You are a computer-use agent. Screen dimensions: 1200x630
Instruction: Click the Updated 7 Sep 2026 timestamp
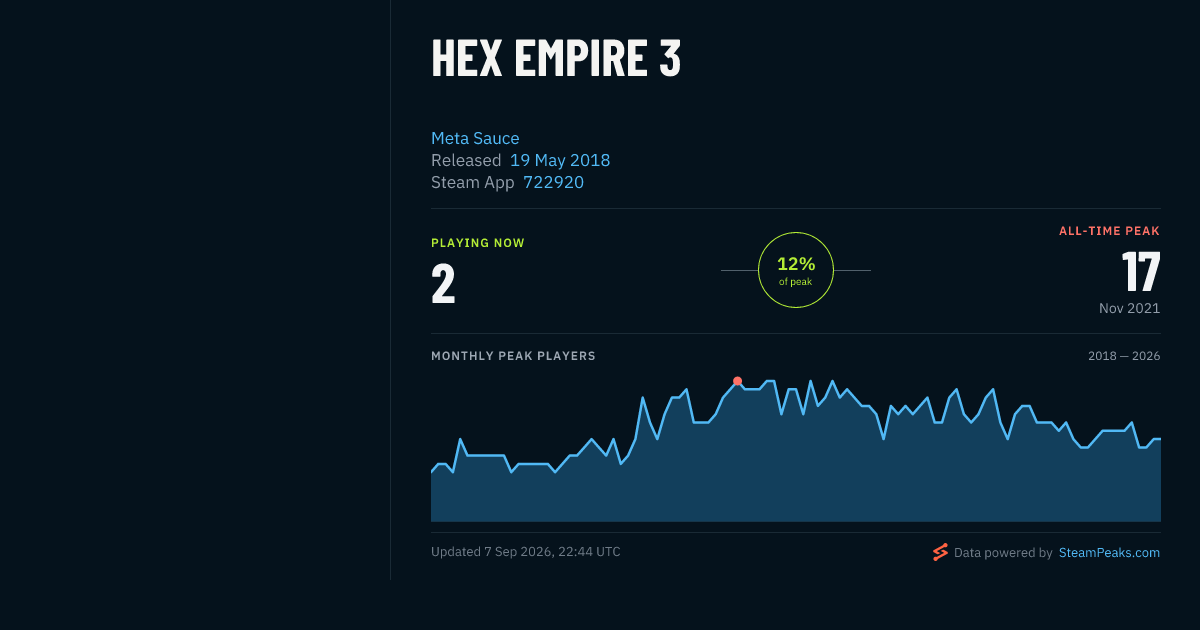pyautogui.click(x=526, y=552)
